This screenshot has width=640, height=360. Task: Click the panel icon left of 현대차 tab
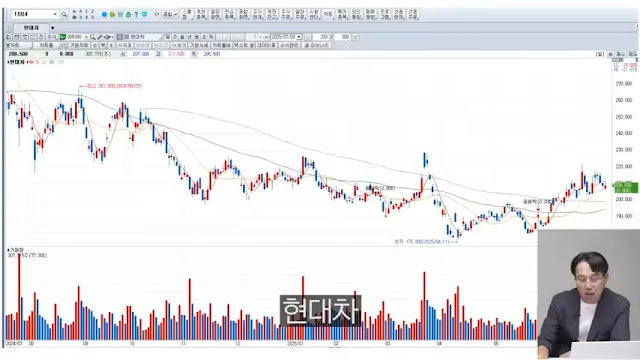[9, 28]
